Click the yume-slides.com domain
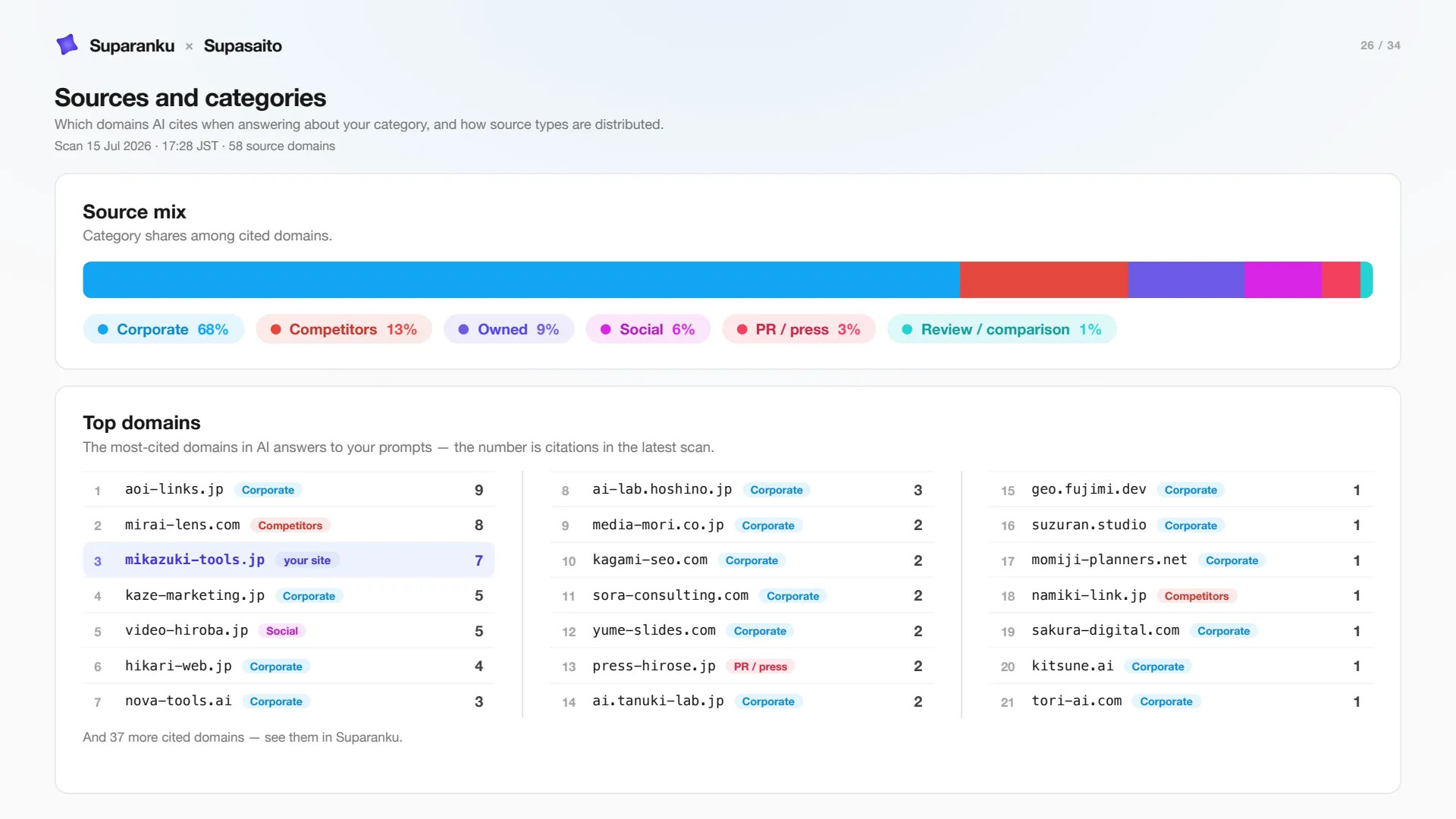1456x819 pixels. 654,630
